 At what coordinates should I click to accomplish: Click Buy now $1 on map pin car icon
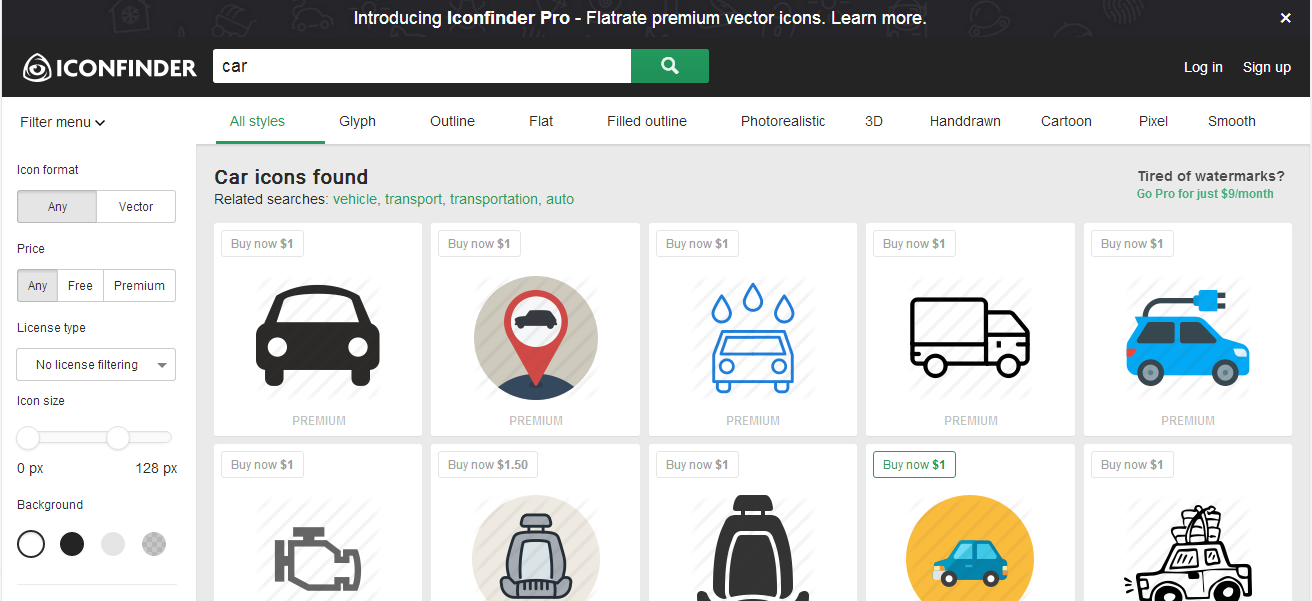pos(479,244)
